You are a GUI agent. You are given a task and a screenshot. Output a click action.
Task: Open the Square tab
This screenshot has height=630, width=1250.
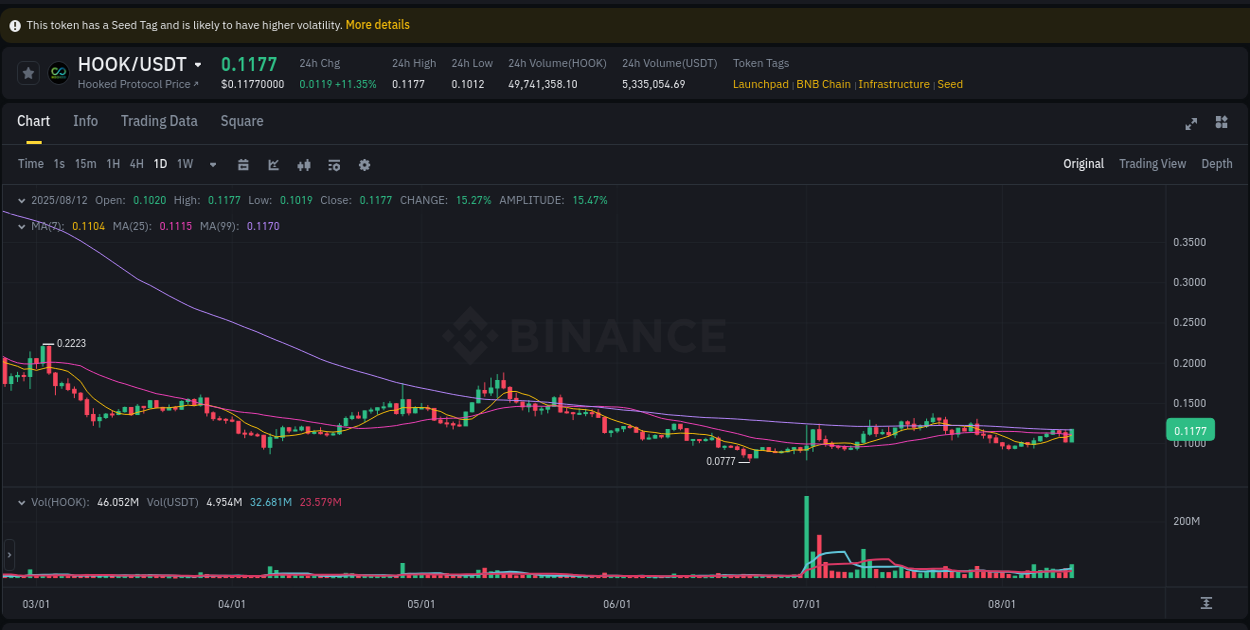point(241,121)
